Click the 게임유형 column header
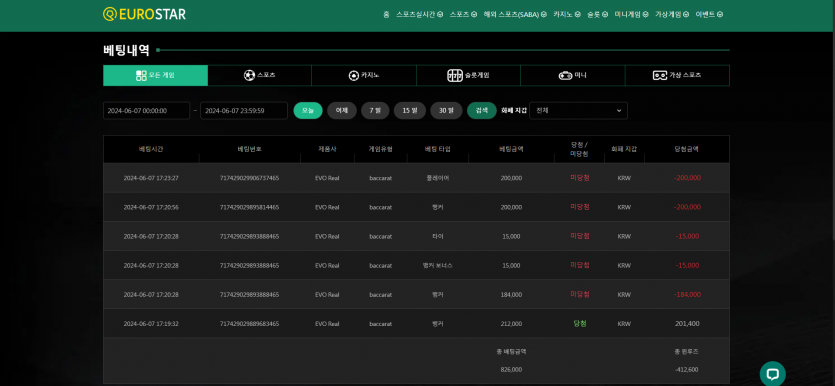 (x=380, y=149)
